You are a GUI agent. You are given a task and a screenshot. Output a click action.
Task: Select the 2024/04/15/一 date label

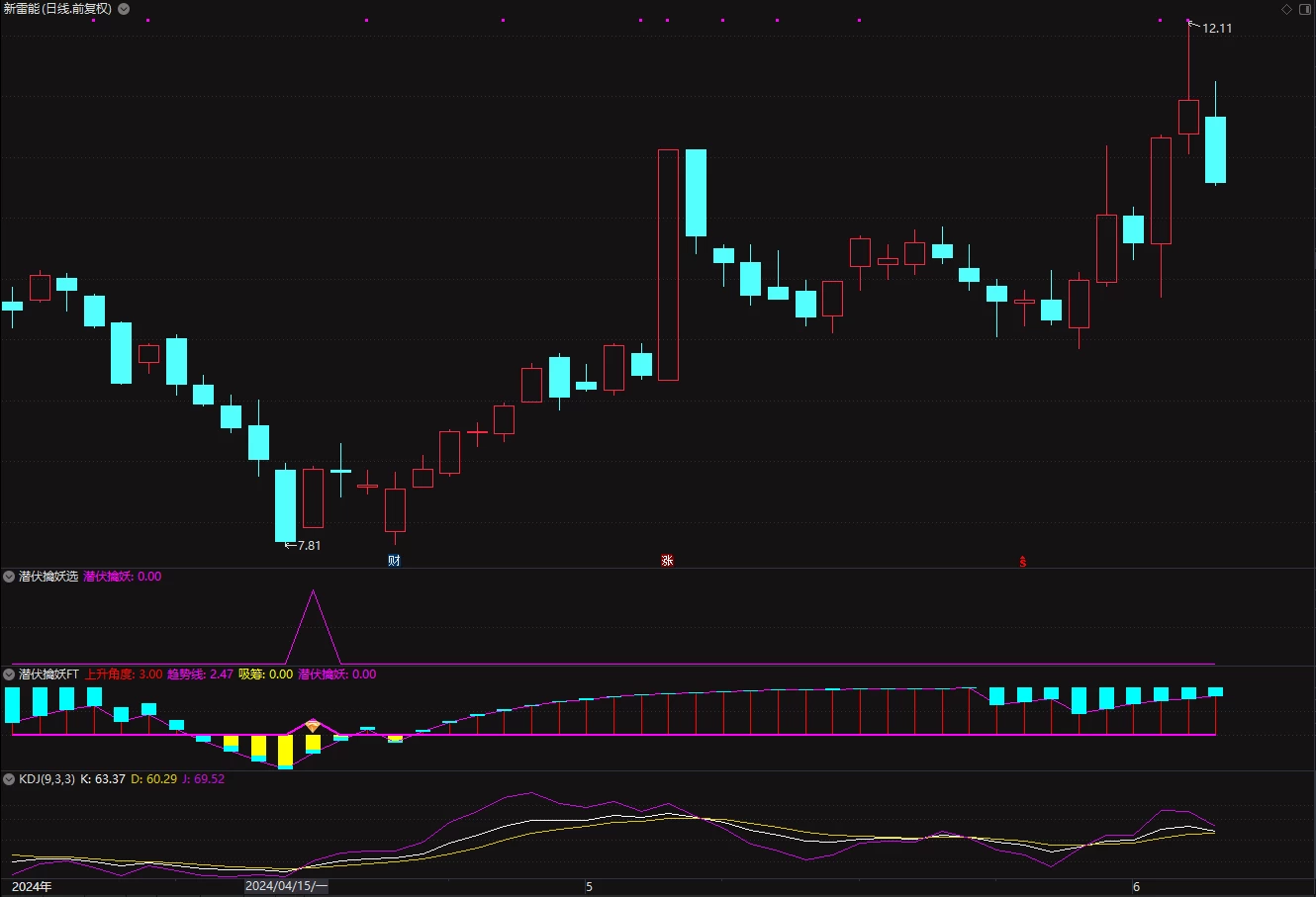click(286, 887)
